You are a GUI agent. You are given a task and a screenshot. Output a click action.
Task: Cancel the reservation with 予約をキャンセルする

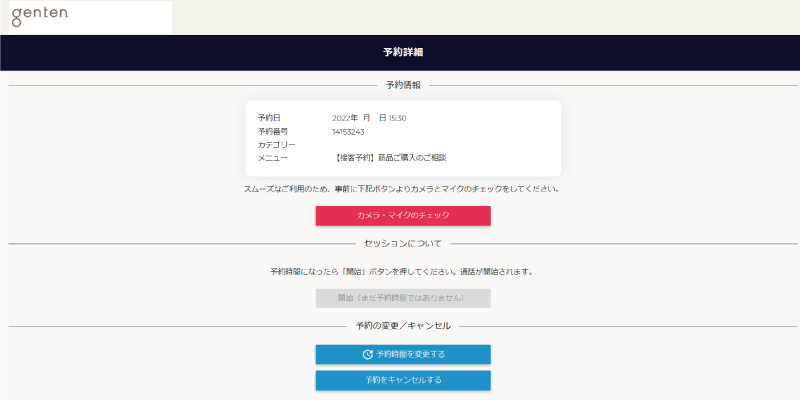[403, 380]
